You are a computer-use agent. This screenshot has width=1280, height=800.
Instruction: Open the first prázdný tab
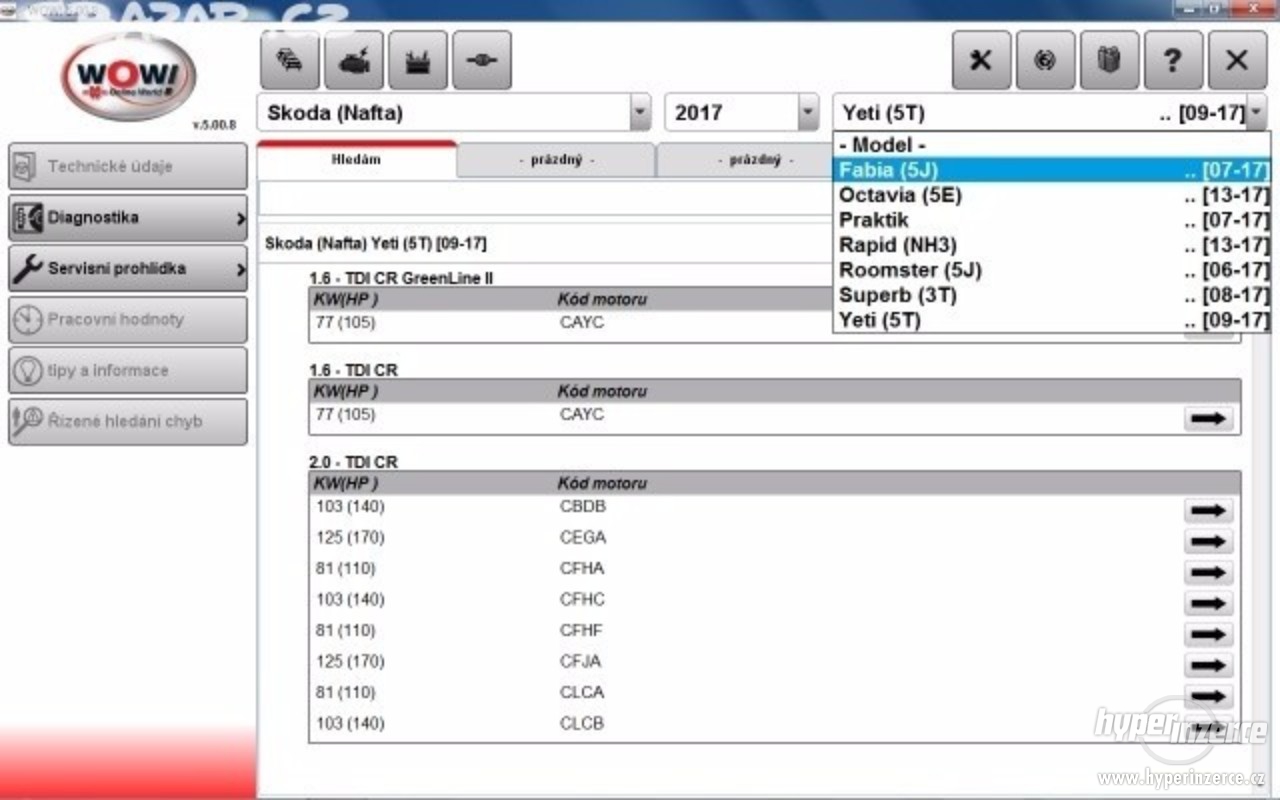tap(556, 160)
